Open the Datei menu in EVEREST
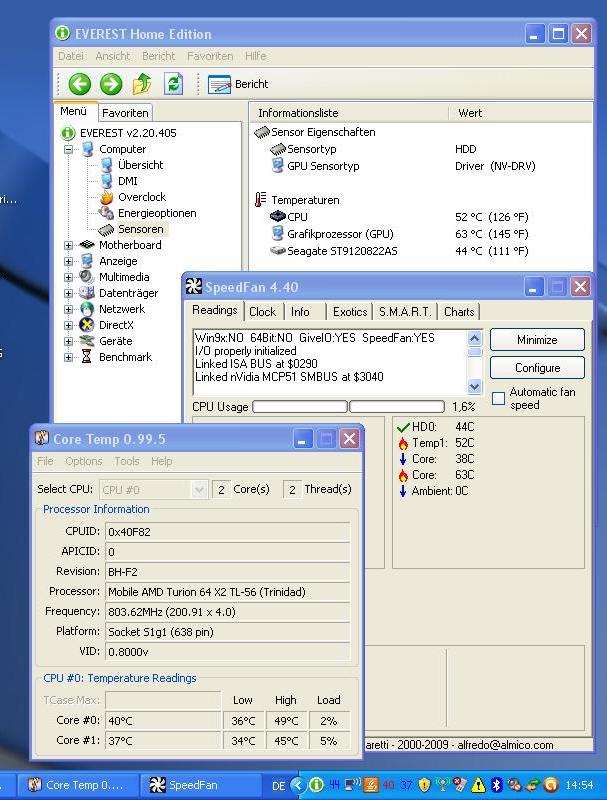Viewport: 607px width, 800px height. coord(70,56)
